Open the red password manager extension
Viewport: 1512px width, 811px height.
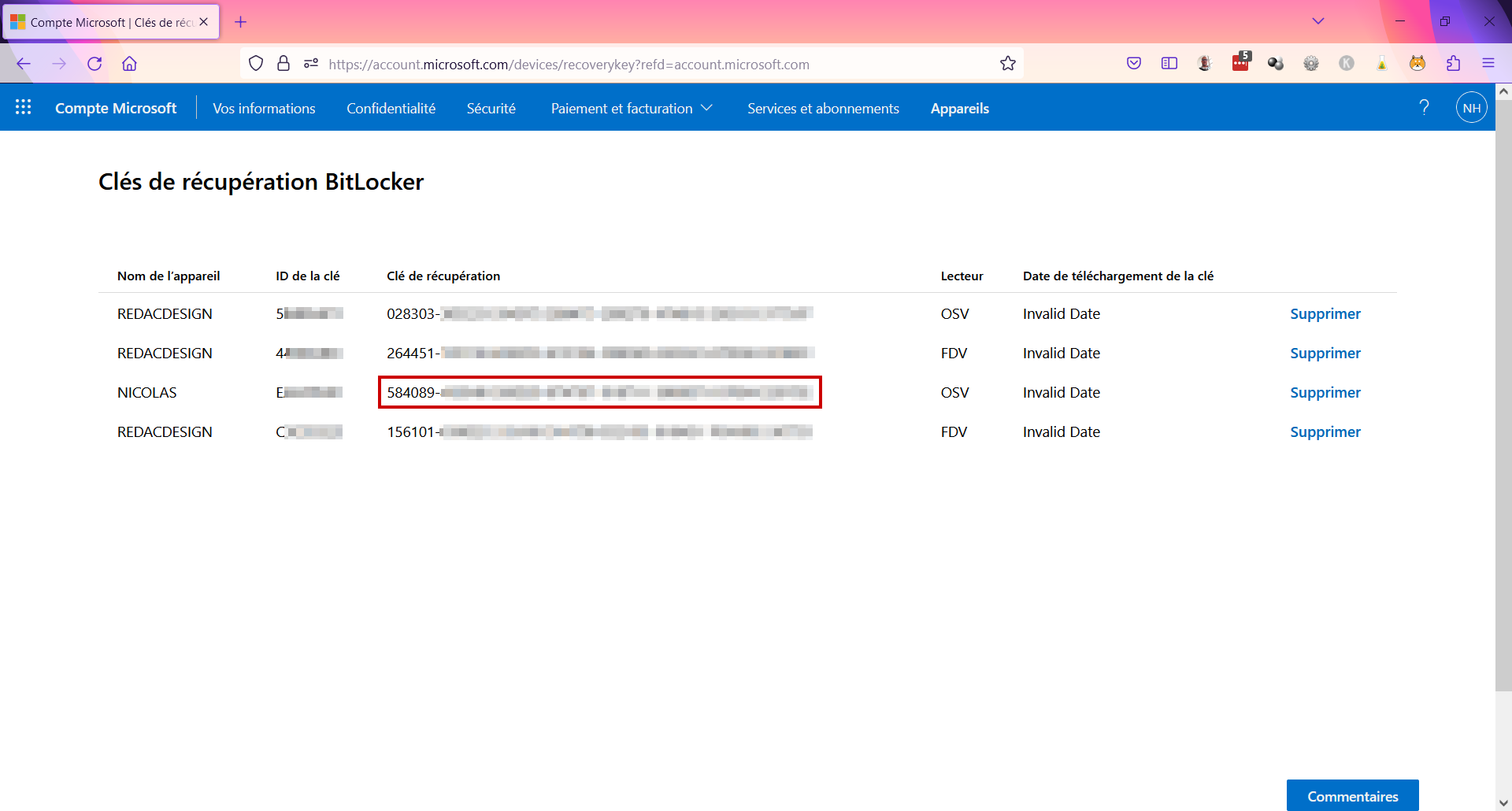[x=1240, y=63]
